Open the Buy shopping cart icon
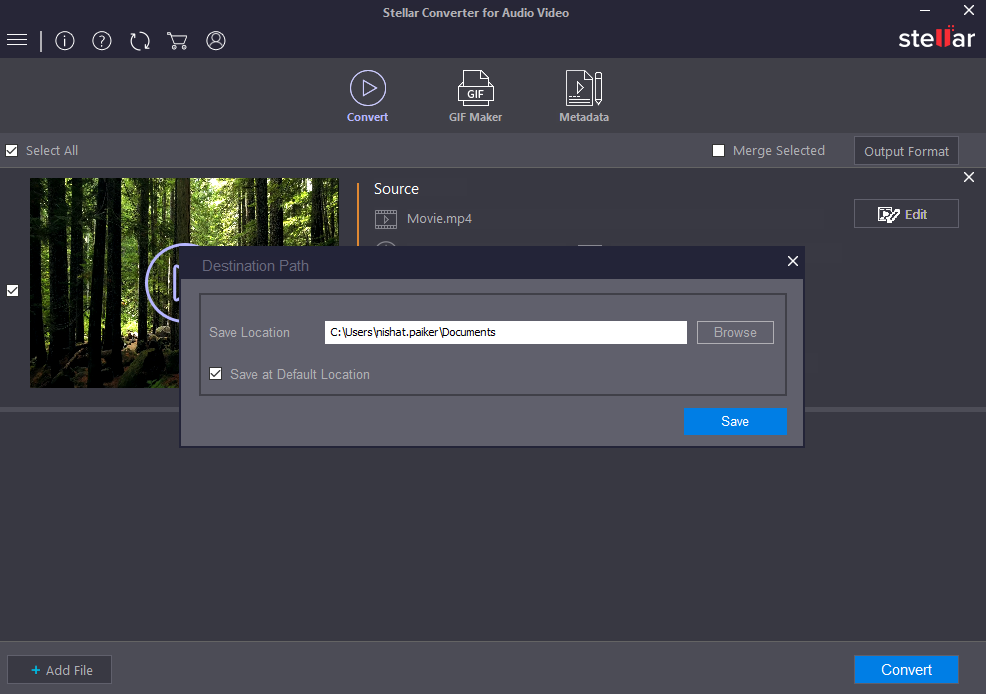 click(x=177, y=41)
